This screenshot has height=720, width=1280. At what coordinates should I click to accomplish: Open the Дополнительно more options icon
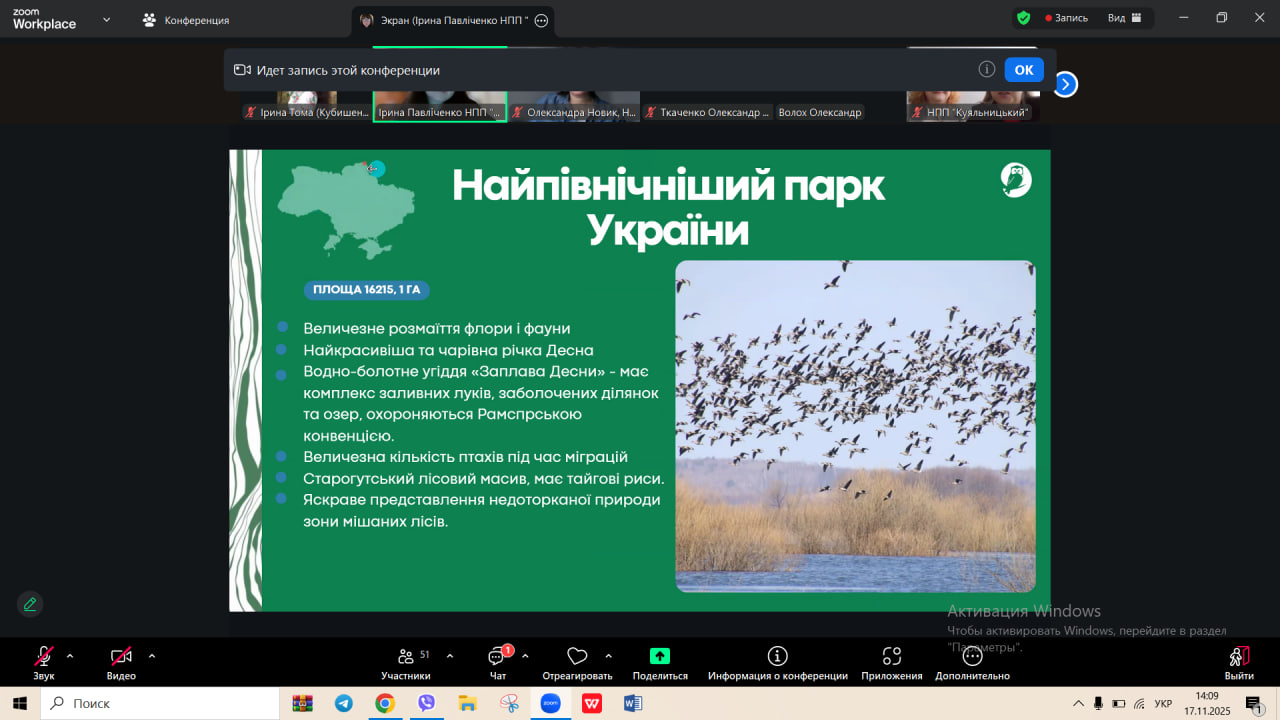tap(972, 657)
